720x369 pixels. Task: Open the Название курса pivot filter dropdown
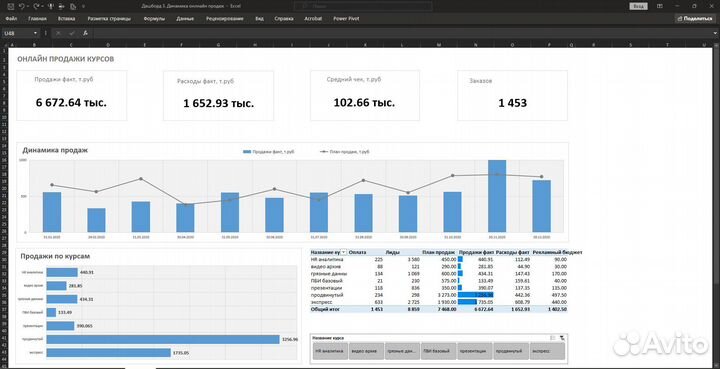click(x=343, y=252)
